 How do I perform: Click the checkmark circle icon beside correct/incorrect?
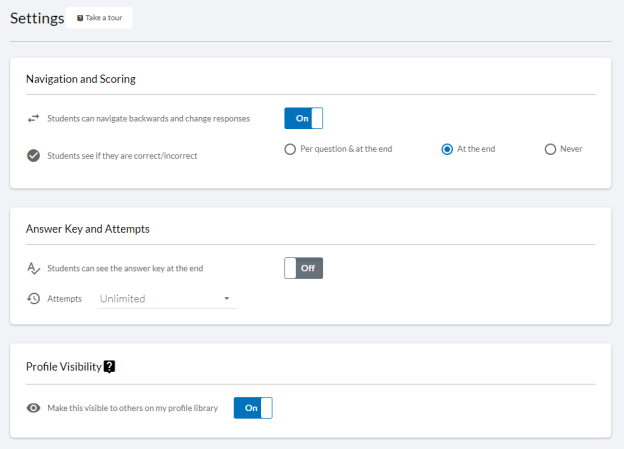point(33,156)
